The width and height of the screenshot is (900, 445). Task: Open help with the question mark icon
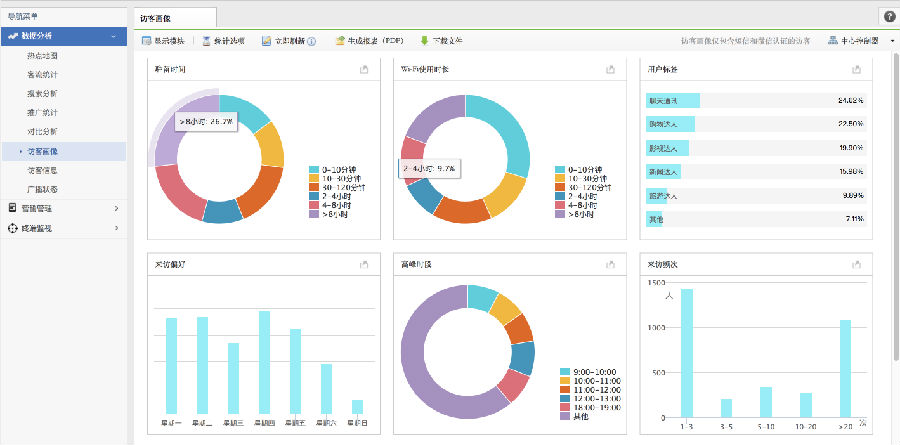pos(889,16)
